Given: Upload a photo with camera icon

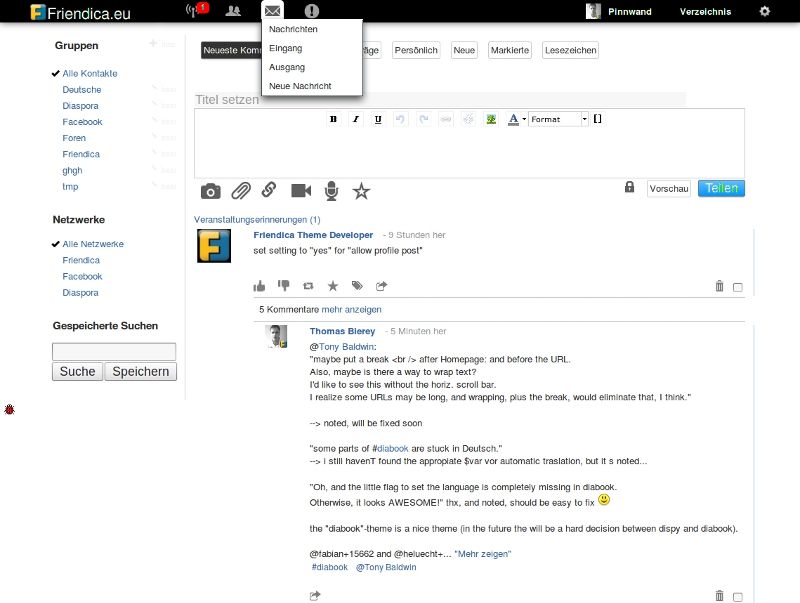Looking at the screenshot, I should [x=211, y=191].
